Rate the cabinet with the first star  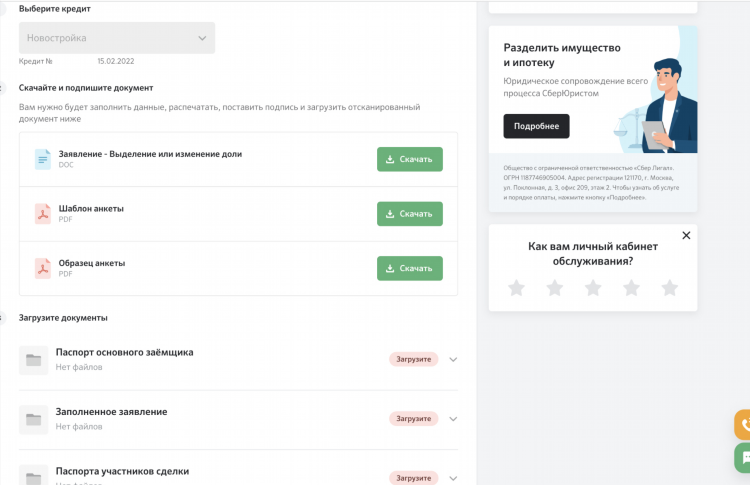(x=517, y=288)
